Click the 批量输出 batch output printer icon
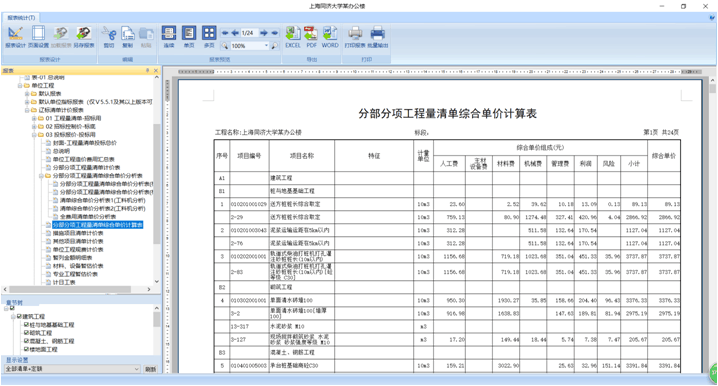718x386 pixels. click(x=378, y=37)
